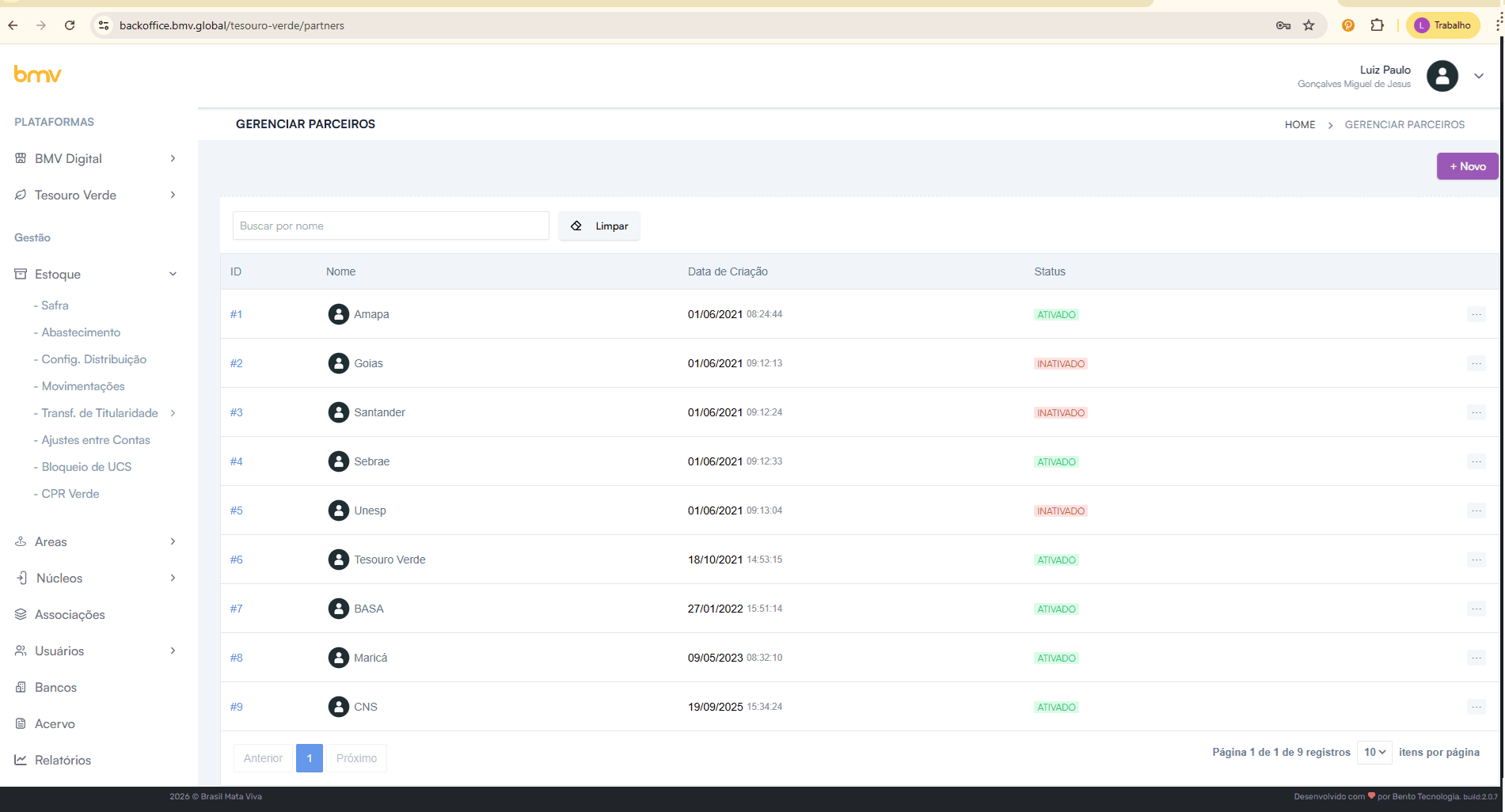Image resolution: width=1505 pixels, height=812 pixels.
Task: Open the actions menu for Sebrae row
Action: click(x=1476, y=461)
